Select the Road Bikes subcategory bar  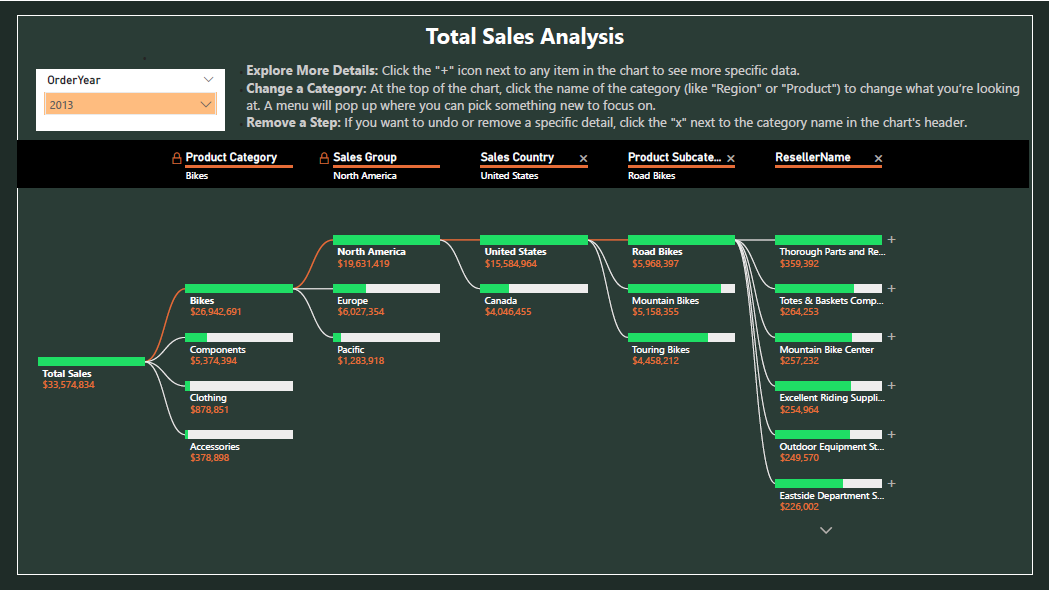tap(681, 240)
